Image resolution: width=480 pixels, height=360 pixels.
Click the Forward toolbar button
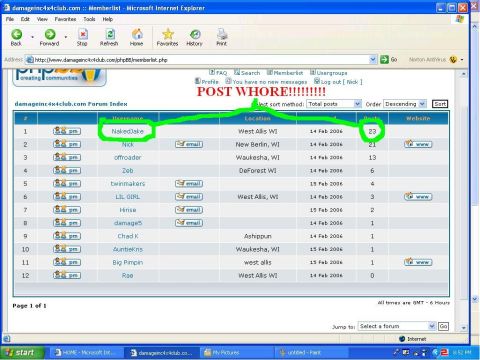click(50, 37)
